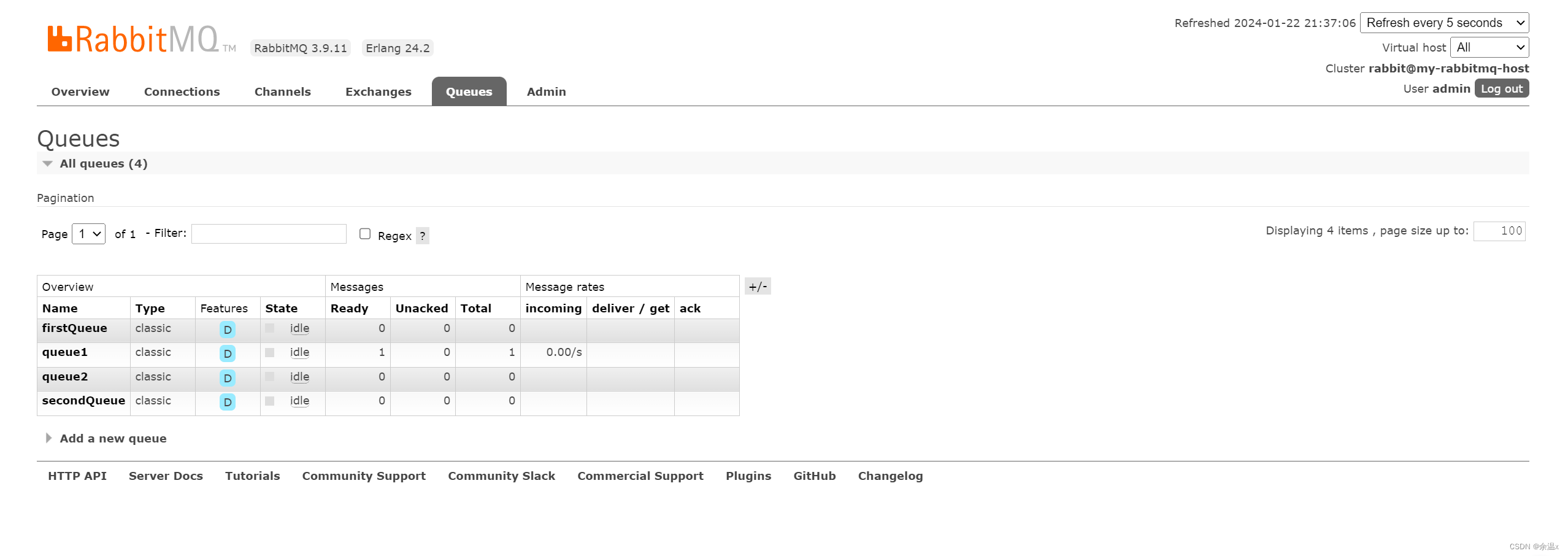Sort queues by the incoming rate column
Viewport: 1568px width, 556px height.
click(553, 309)
